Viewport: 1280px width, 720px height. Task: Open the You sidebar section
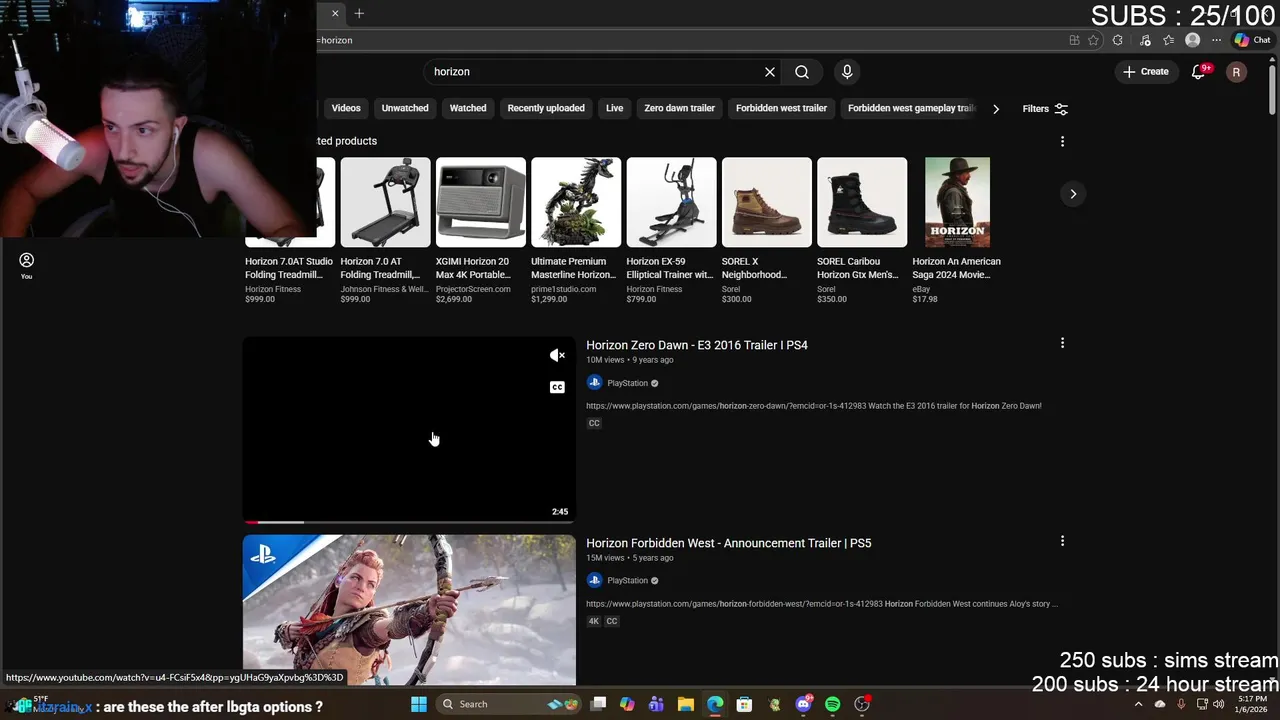coord(26,265)
